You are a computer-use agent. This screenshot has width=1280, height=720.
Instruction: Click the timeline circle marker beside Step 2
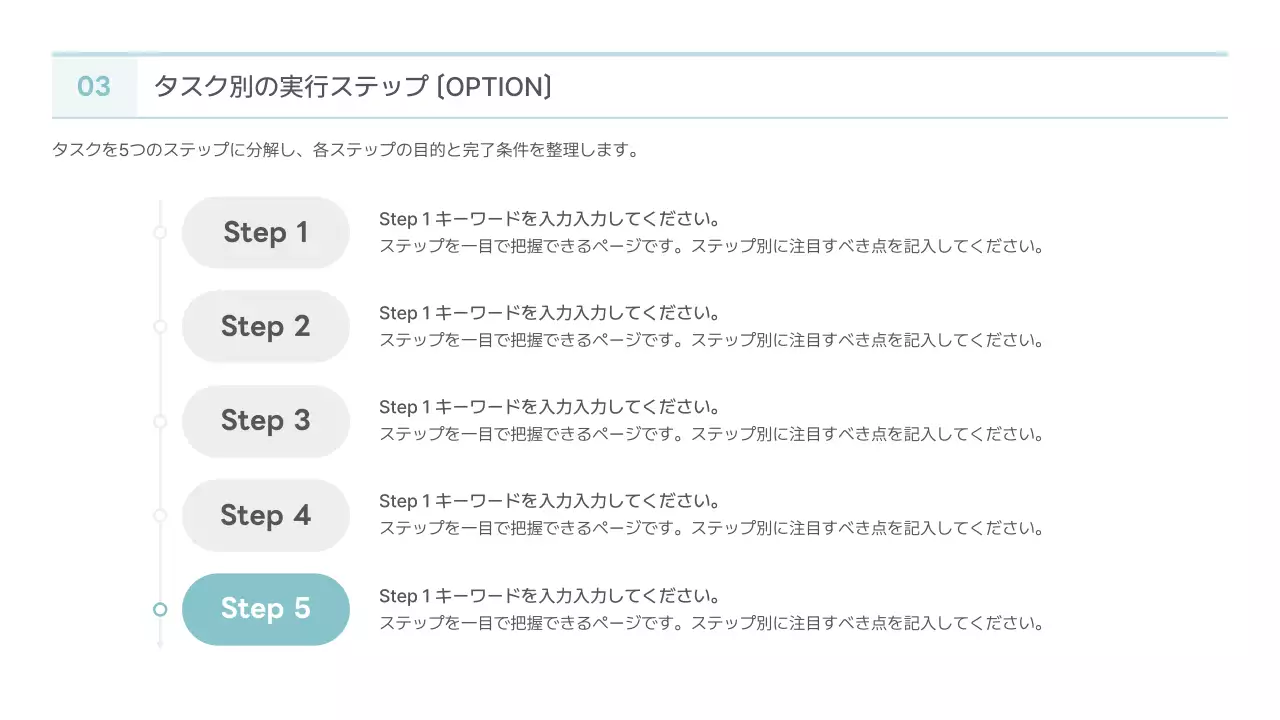coord(160,327)
